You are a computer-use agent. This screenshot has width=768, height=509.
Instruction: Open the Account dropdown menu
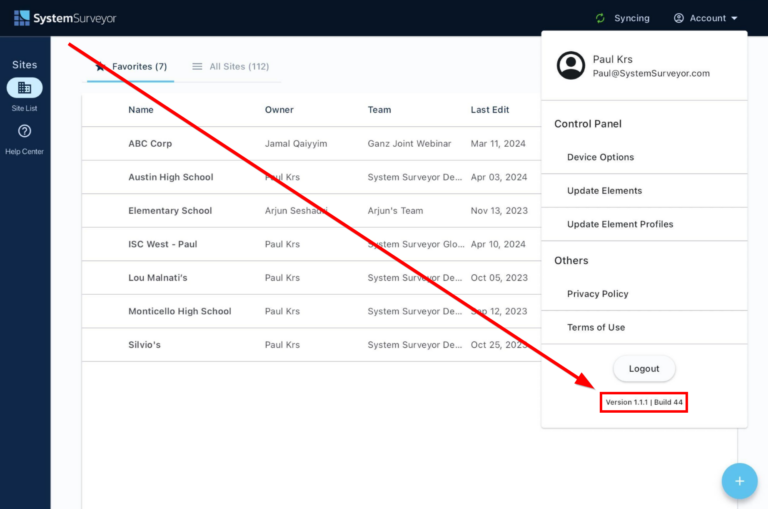pyautogui.click(x=706, y=18)
